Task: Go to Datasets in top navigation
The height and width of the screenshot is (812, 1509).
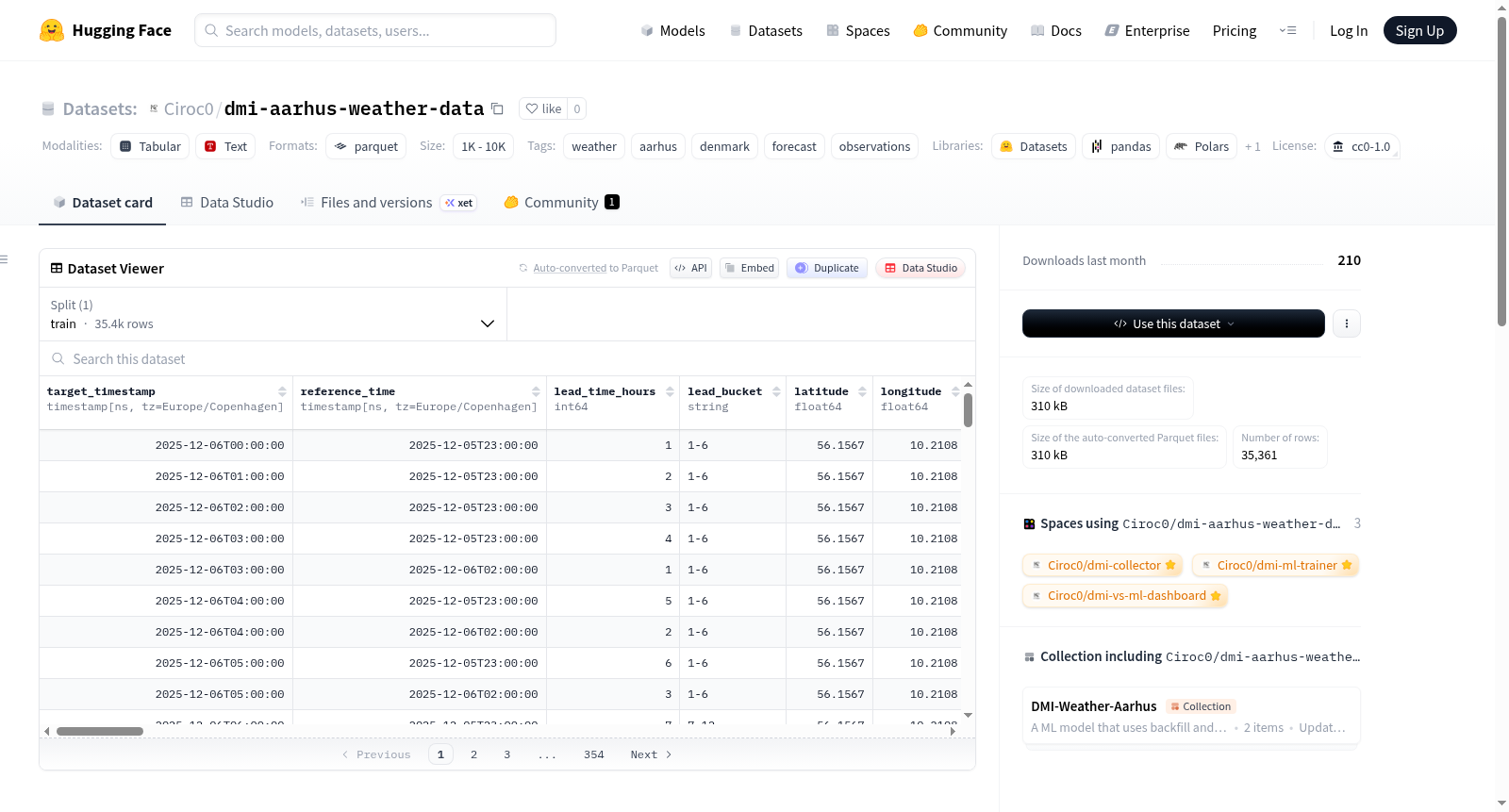Action: (x=766, y=30)
